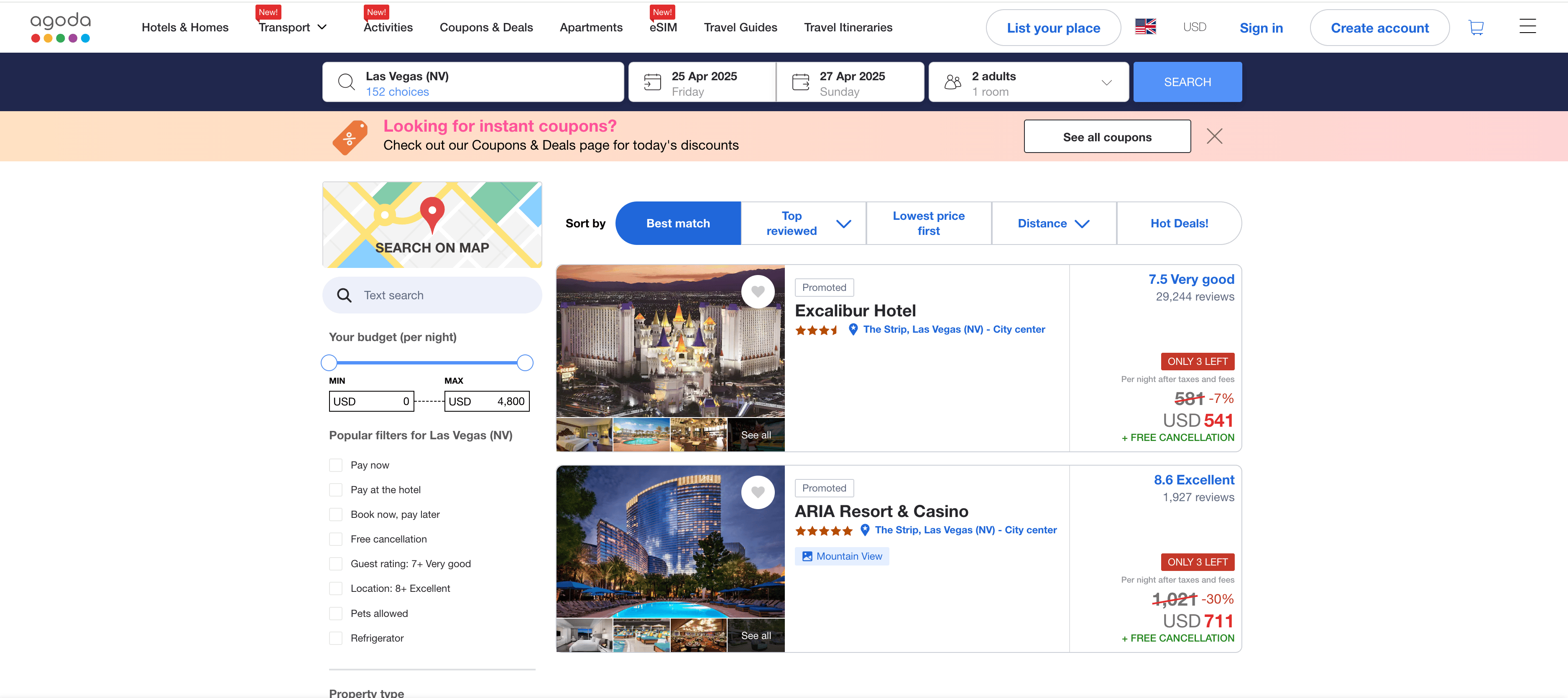Click the SEARCH button
The image size is (1568, 698).
(x=1187, y=82)
